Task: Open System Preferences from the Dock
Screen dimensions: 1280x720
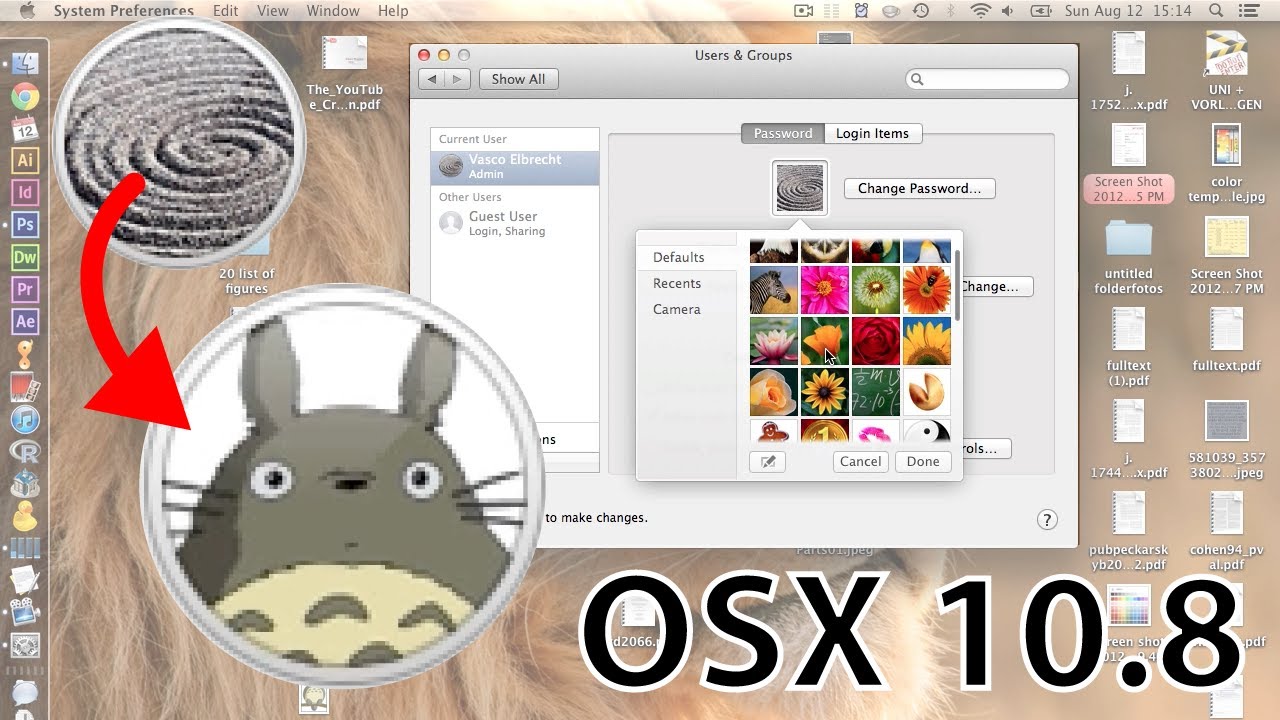Action: tap(25, 645)
